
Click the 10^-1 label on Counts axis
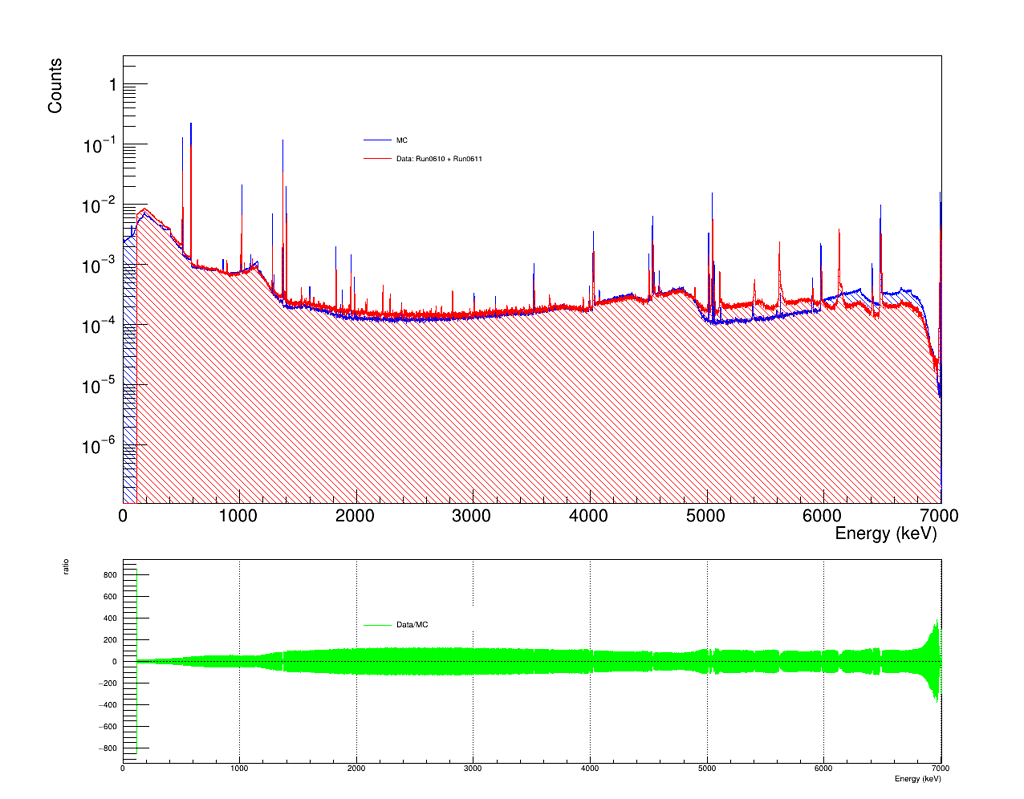[x=99, y=144]
